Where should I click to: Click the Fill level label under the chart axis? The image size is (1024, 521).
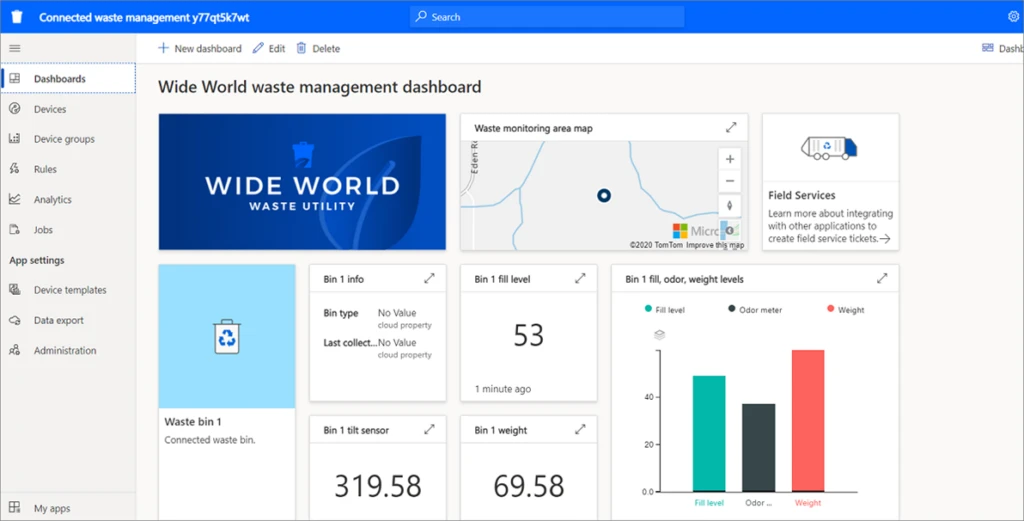click(x=709, y=503)
